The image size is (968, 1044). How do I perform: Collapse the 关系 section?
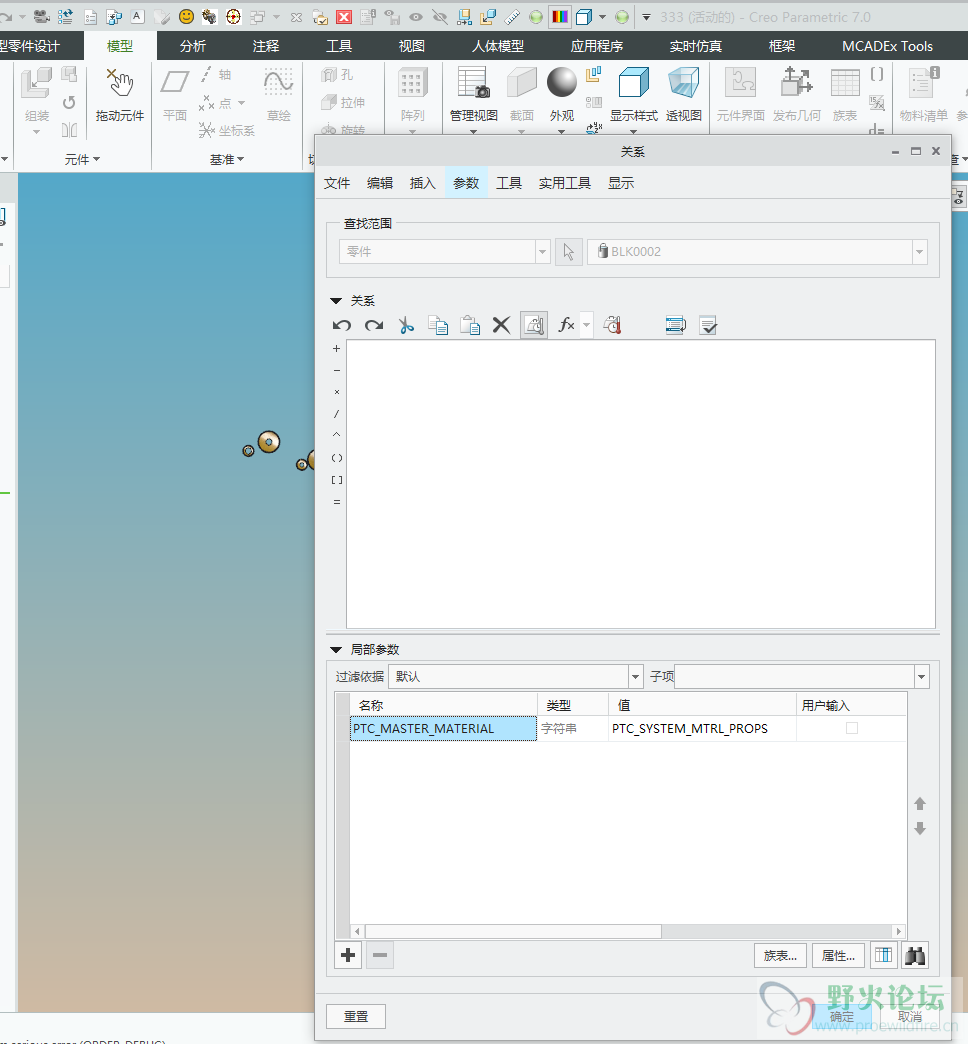coord(336,301)
